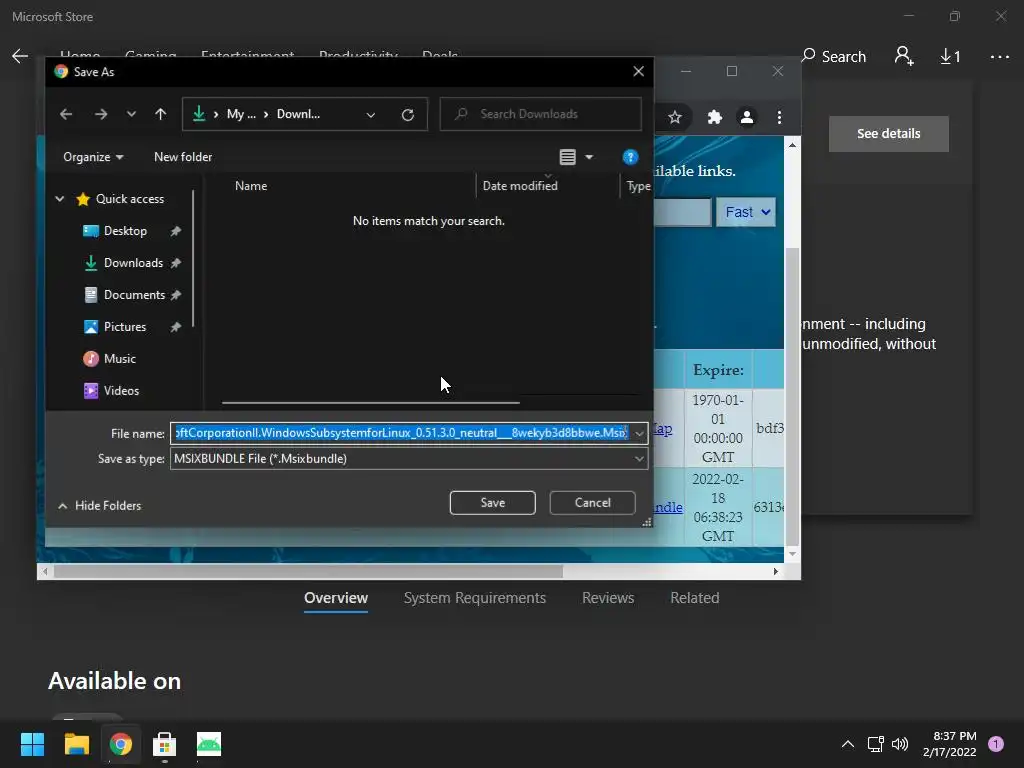Collapse the Quick access tree

coord(59,199)
